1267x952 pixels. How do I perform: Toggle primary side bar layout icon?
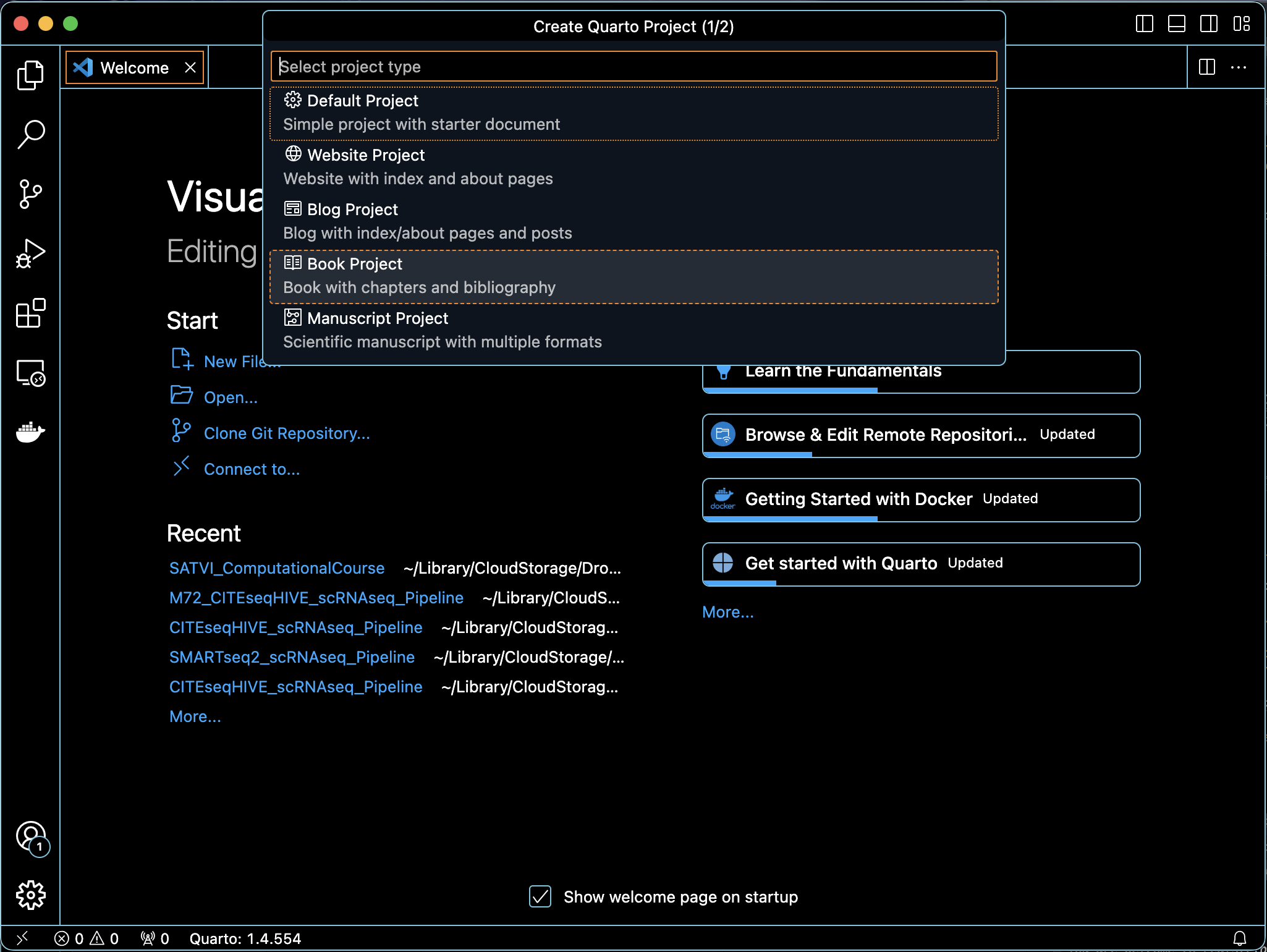(1145, 23)
